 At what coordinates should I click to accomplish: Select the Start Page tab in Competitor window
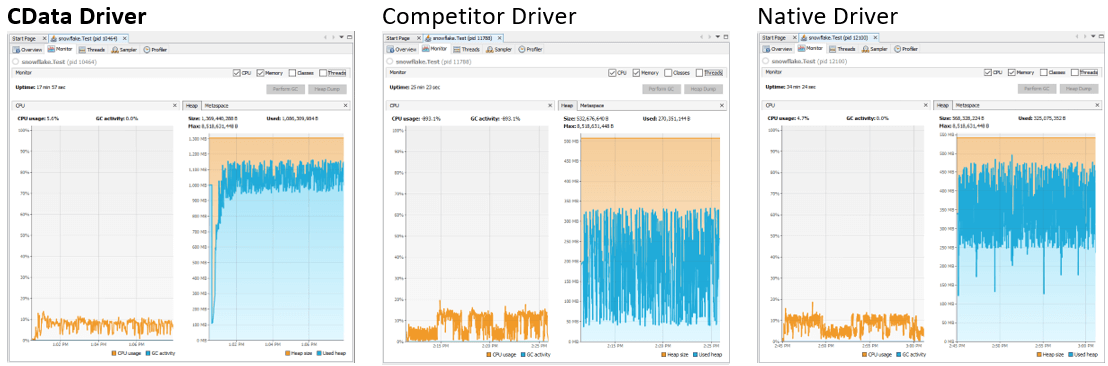click(x=399, y=37)
